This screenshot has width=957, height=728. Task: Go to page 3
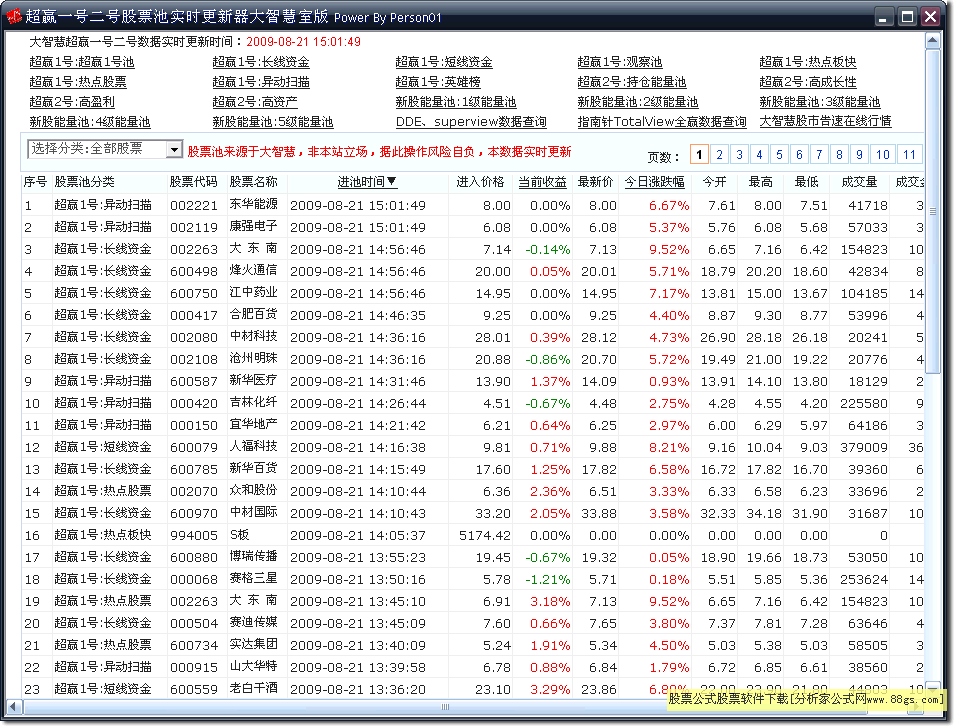739,154
